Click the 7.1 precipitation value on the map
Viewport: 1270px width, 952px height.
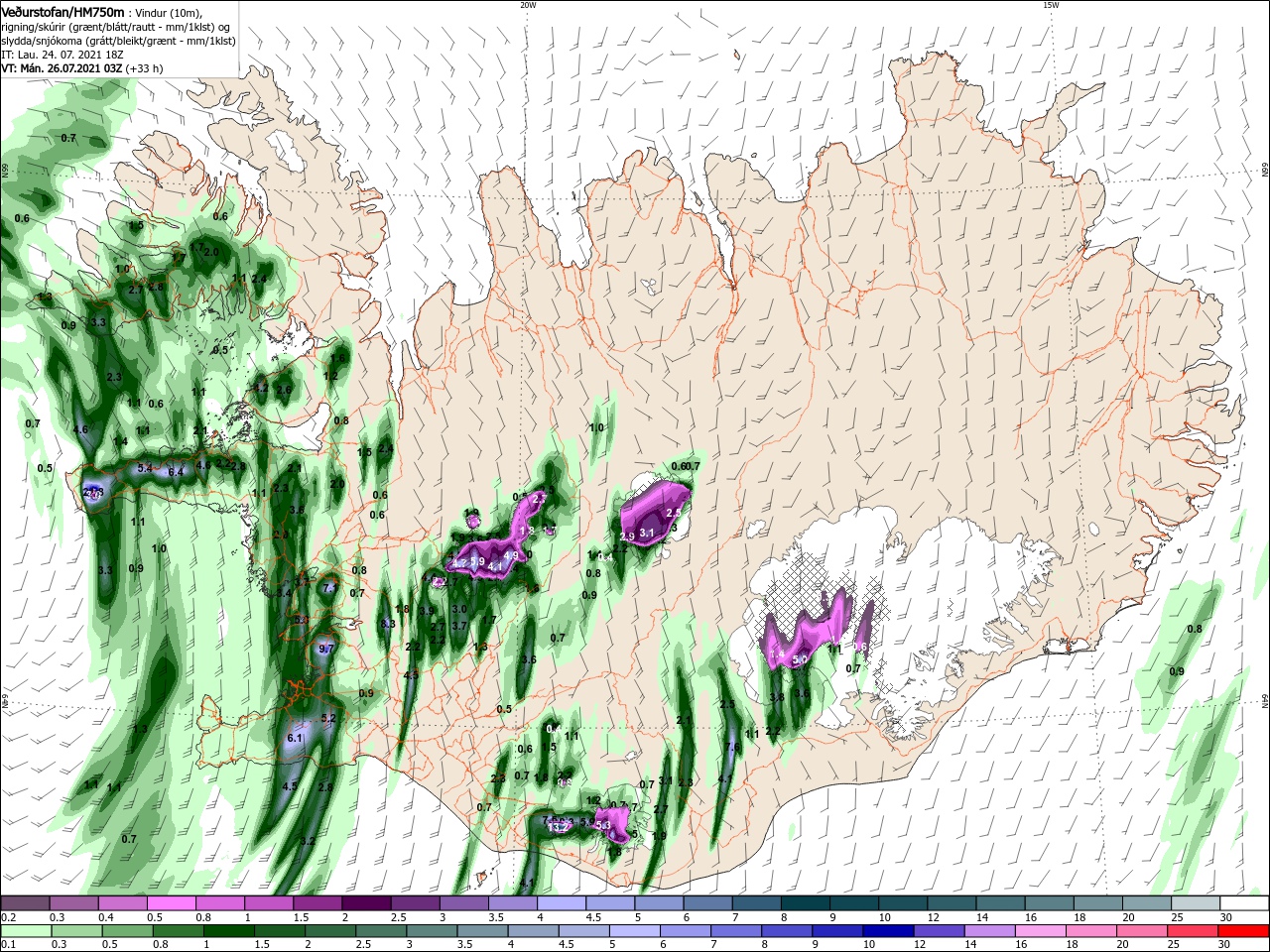tap(330, 587)
